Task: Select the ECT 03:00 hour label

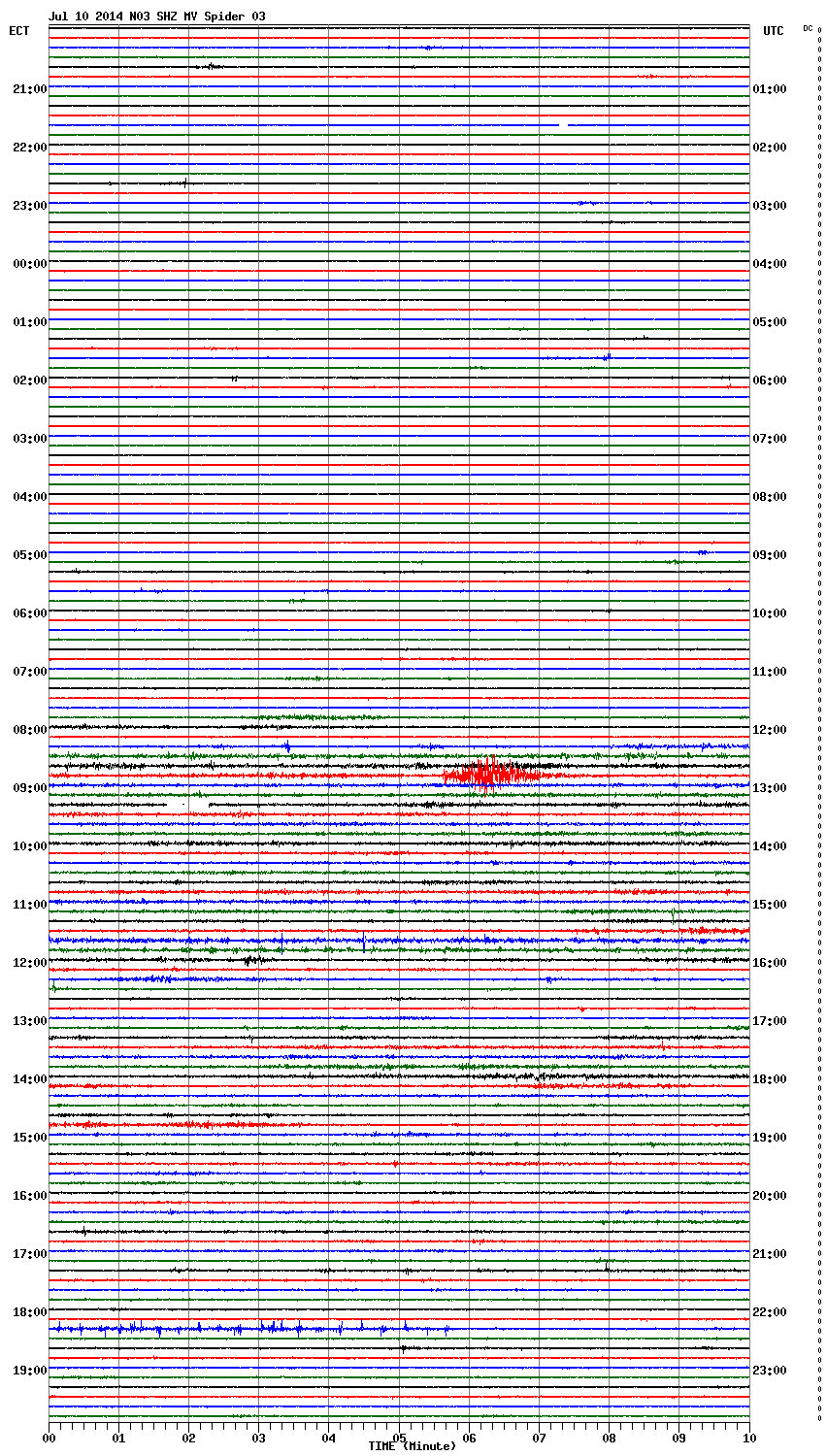Action: pos(29,439)
